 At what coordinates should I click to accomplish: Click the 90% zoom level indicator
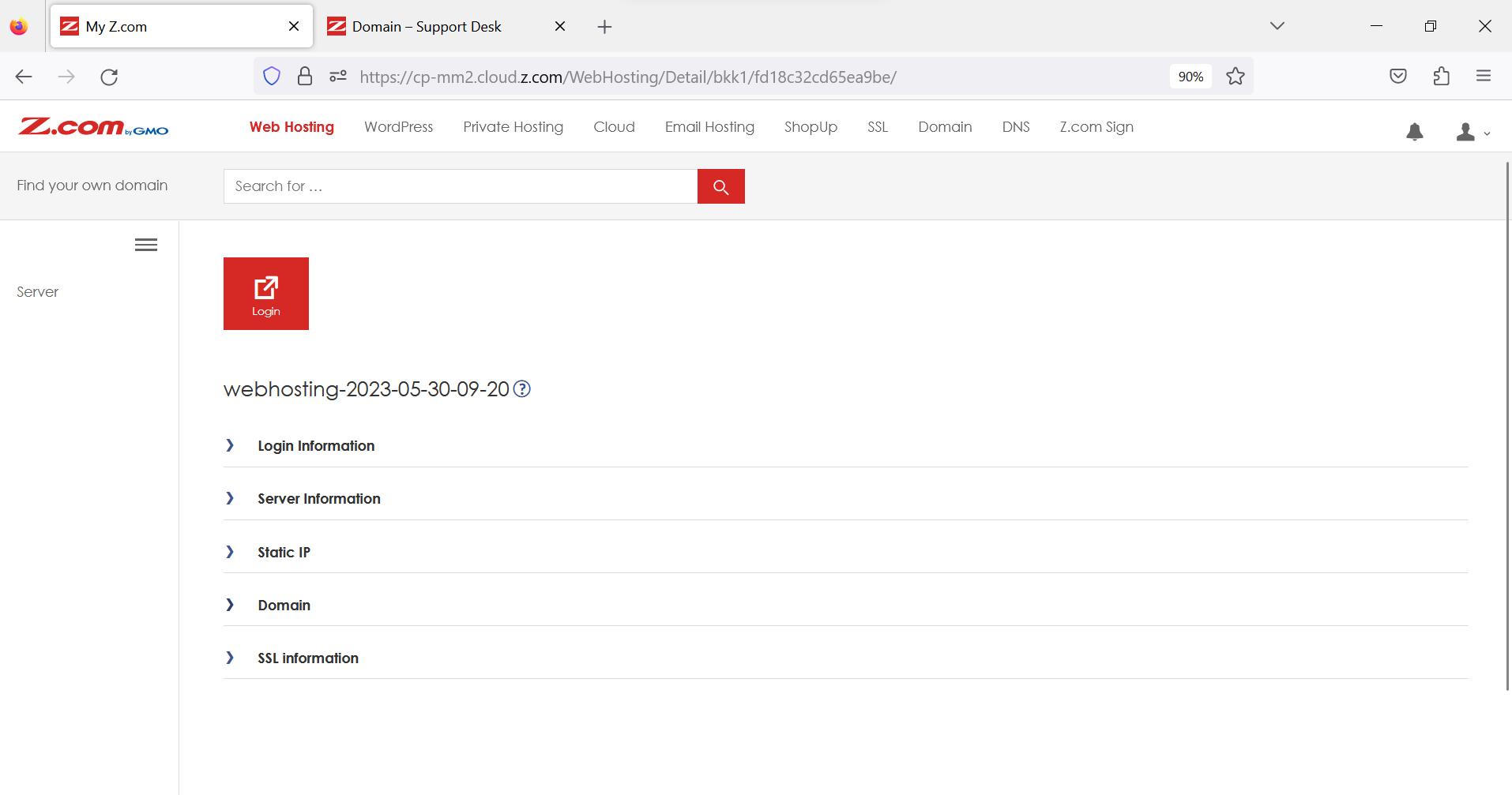[1190, 76]
